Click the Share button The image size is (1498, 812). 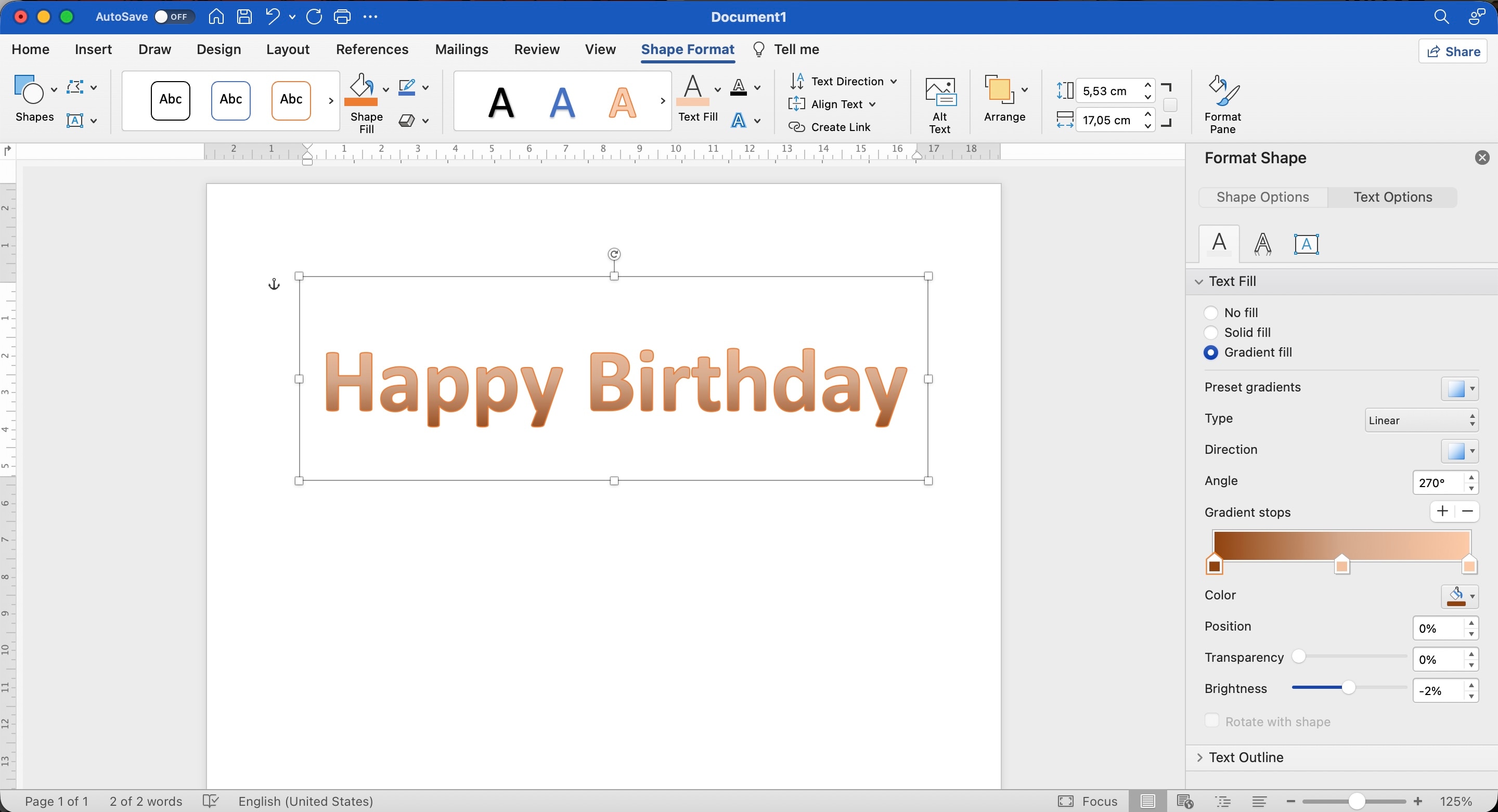[1453, 52]
